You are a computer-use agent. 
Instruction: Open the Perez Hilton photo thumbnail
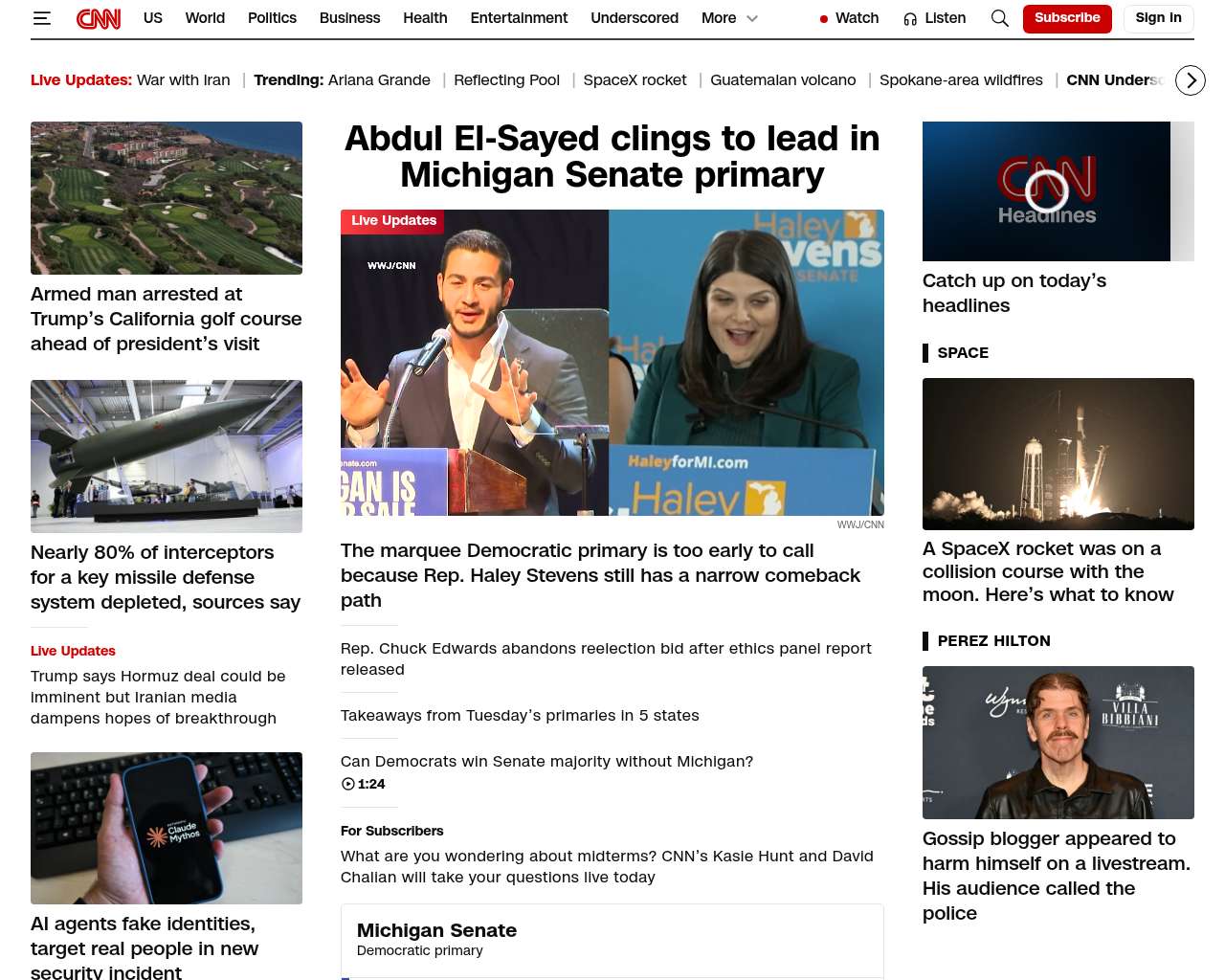(x=1058, y=743)
